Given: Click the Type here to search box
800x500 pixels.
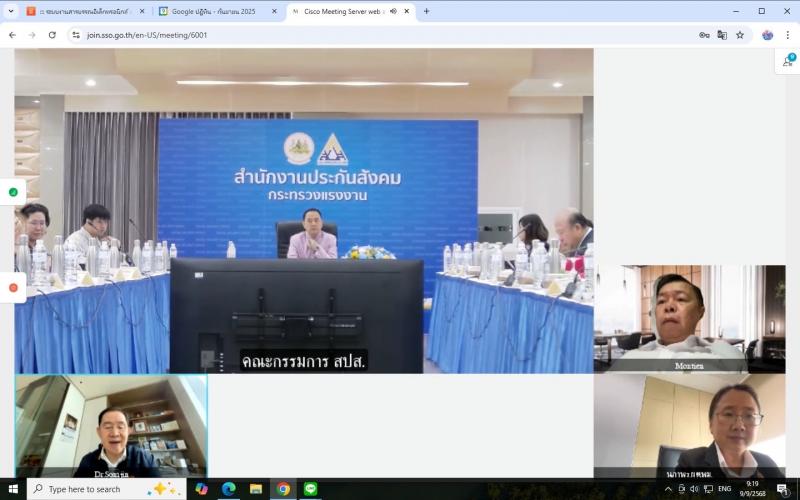Looking at the screenshot, I should [106, 489].
